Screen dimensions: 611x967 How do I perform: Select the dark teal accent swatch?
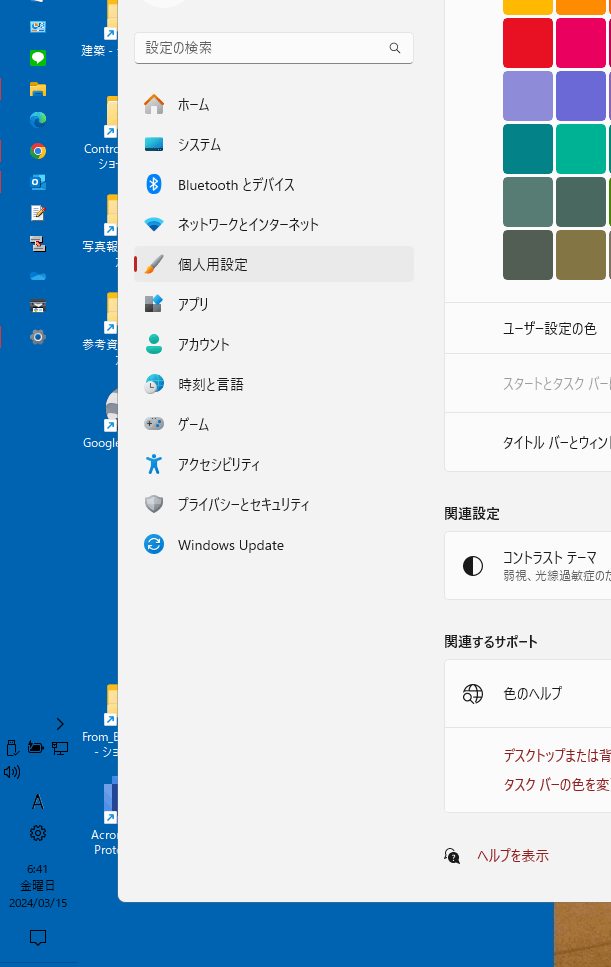pyautogui.click(x=528, y=149)
